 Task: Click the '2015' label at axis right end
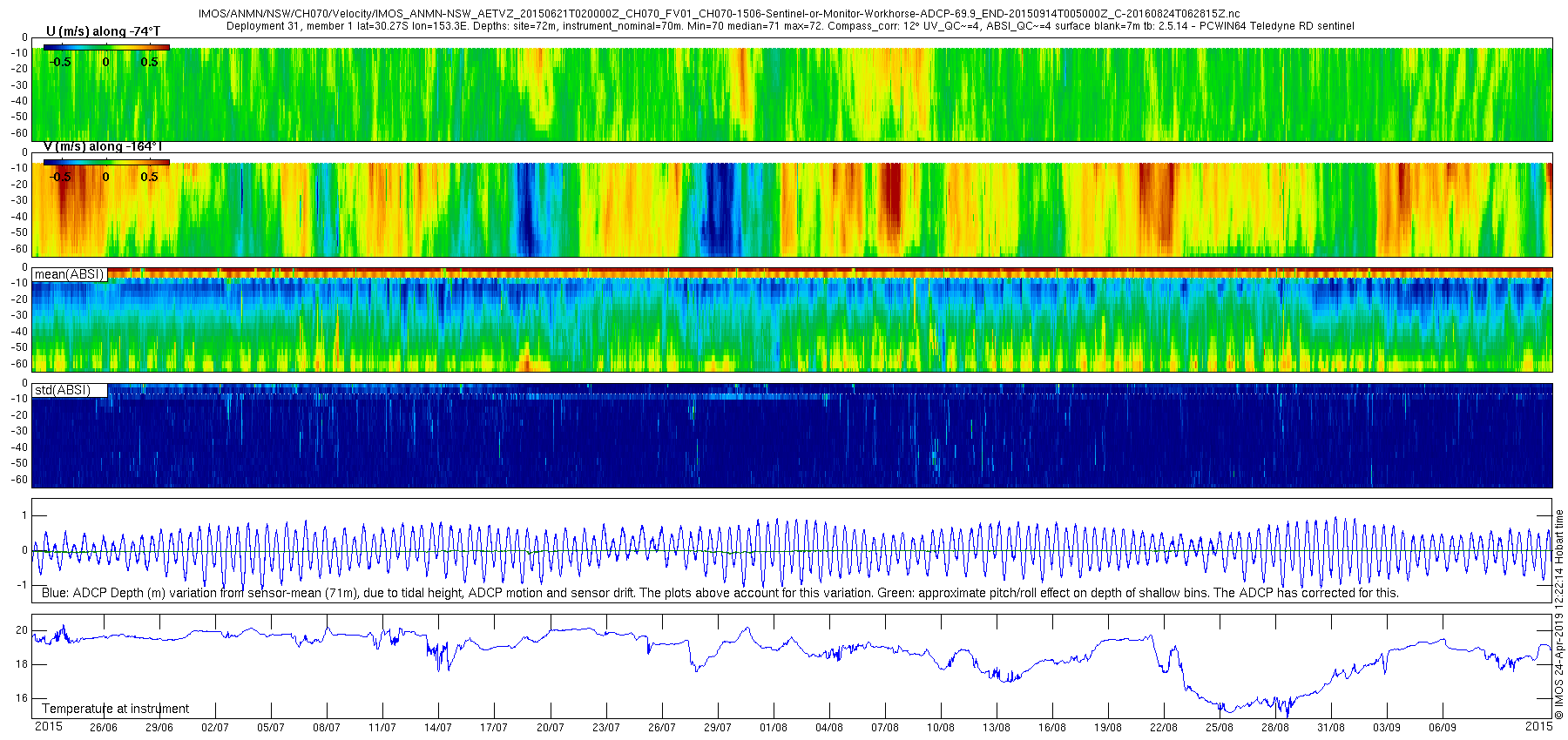coord(1538,726)
